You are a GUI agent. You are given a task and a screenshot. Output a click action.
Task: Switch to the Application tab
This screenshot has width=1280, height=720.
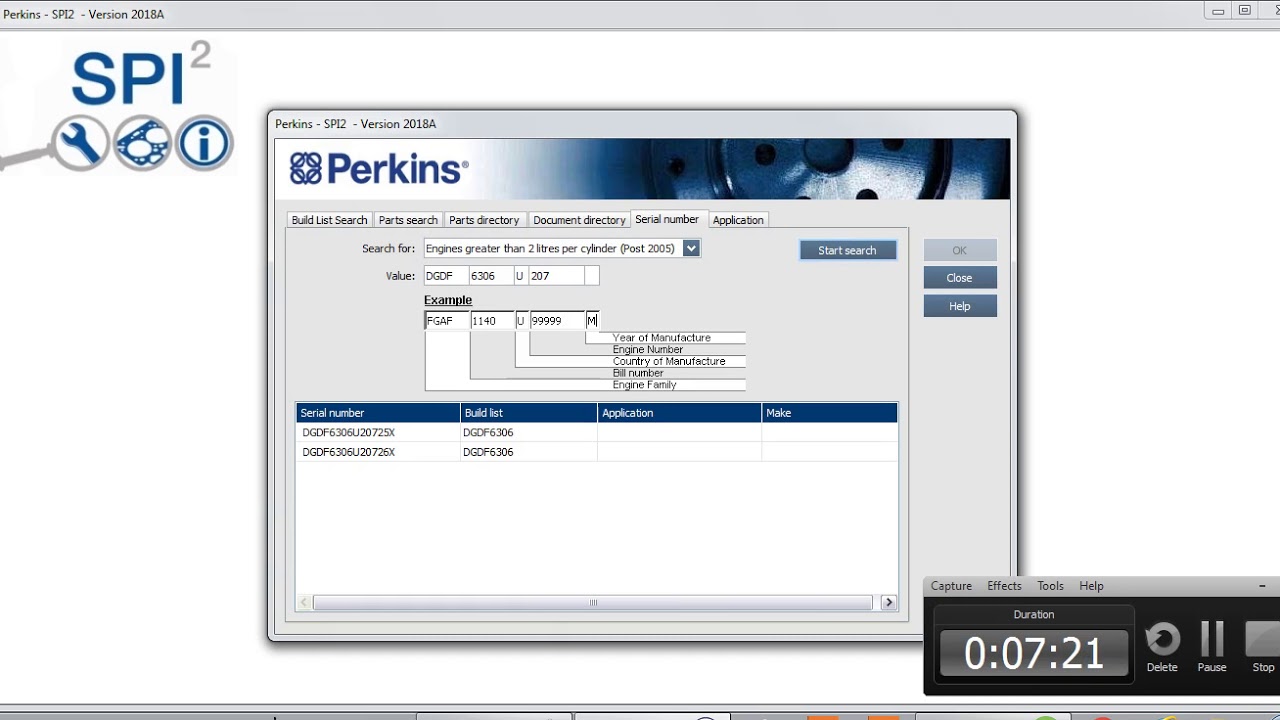point(738,220)
